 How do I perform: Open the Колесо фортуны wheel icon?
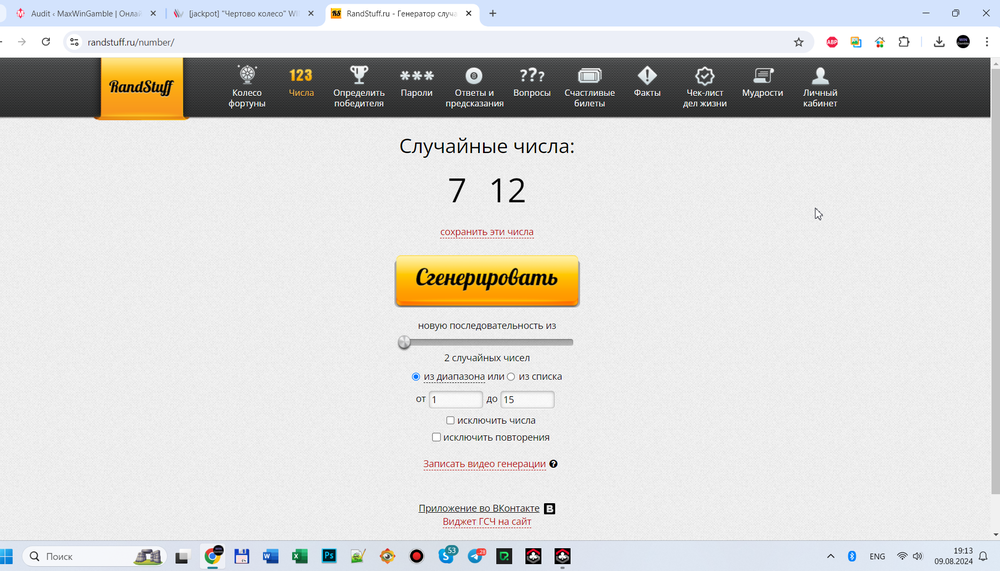[x=247, y=76]
